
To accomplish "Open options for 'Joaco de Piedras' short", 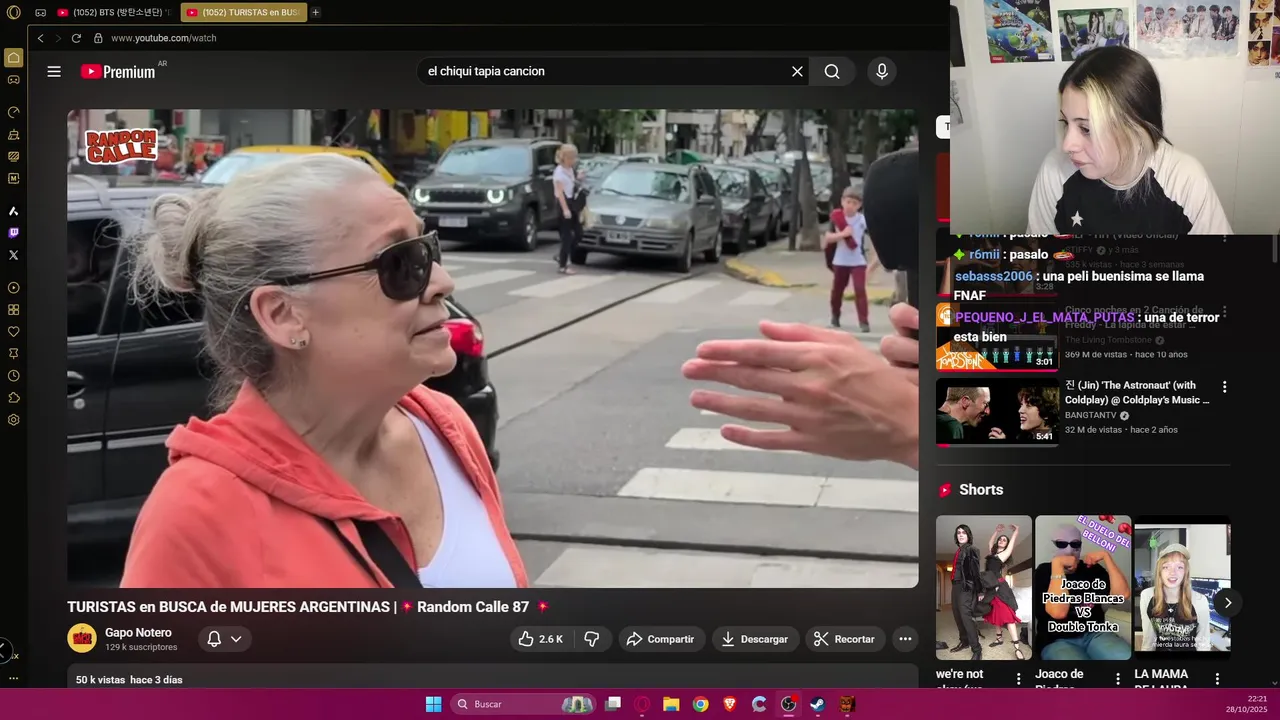I will (x=1118, y=679).
